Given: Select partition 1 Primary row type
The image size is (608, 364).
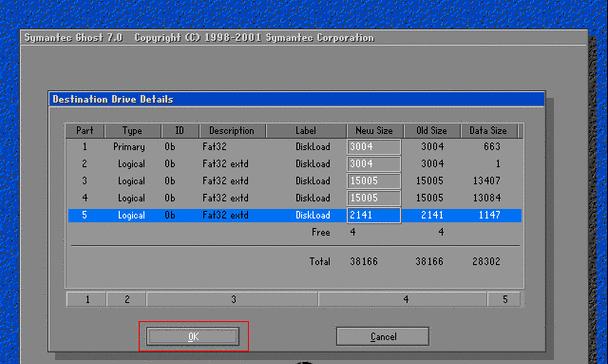Looking at the screenshot, I should coord(129,147).
